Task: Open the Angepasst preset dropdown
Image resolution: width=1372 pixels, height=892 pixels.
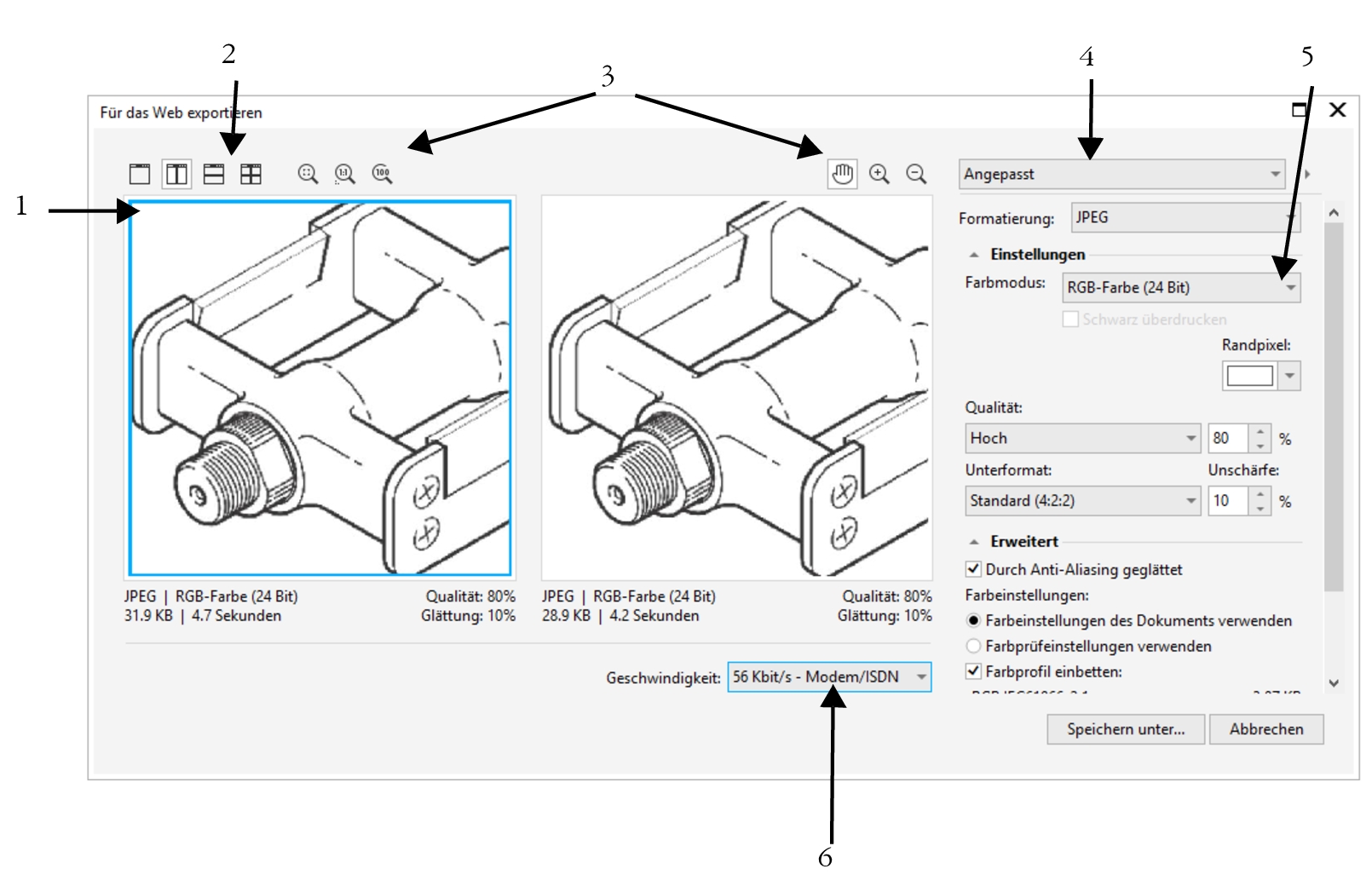Action: pyautogui.click(x=1121, y=174)
